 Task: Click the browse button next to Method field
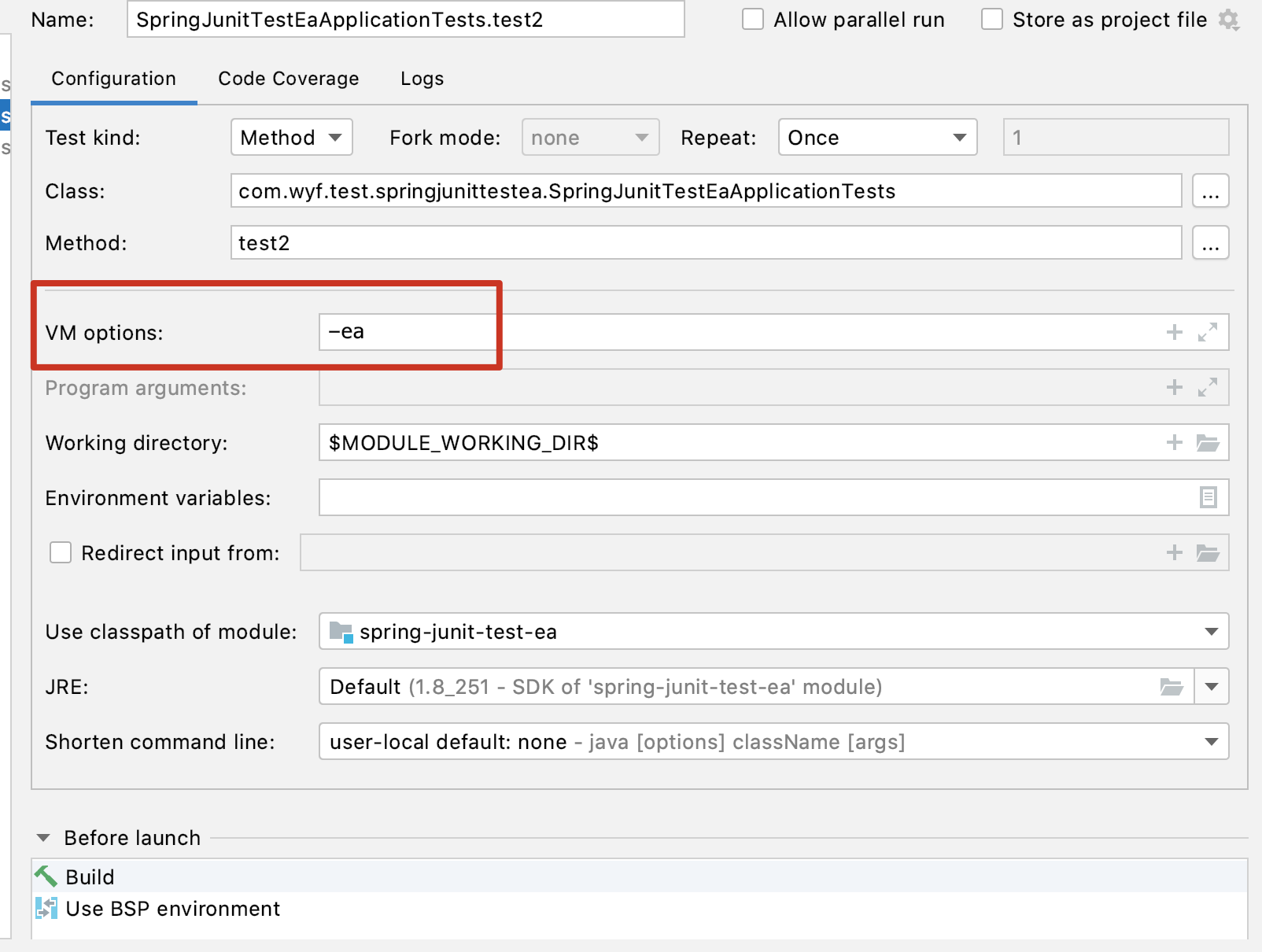point(1211,243)
